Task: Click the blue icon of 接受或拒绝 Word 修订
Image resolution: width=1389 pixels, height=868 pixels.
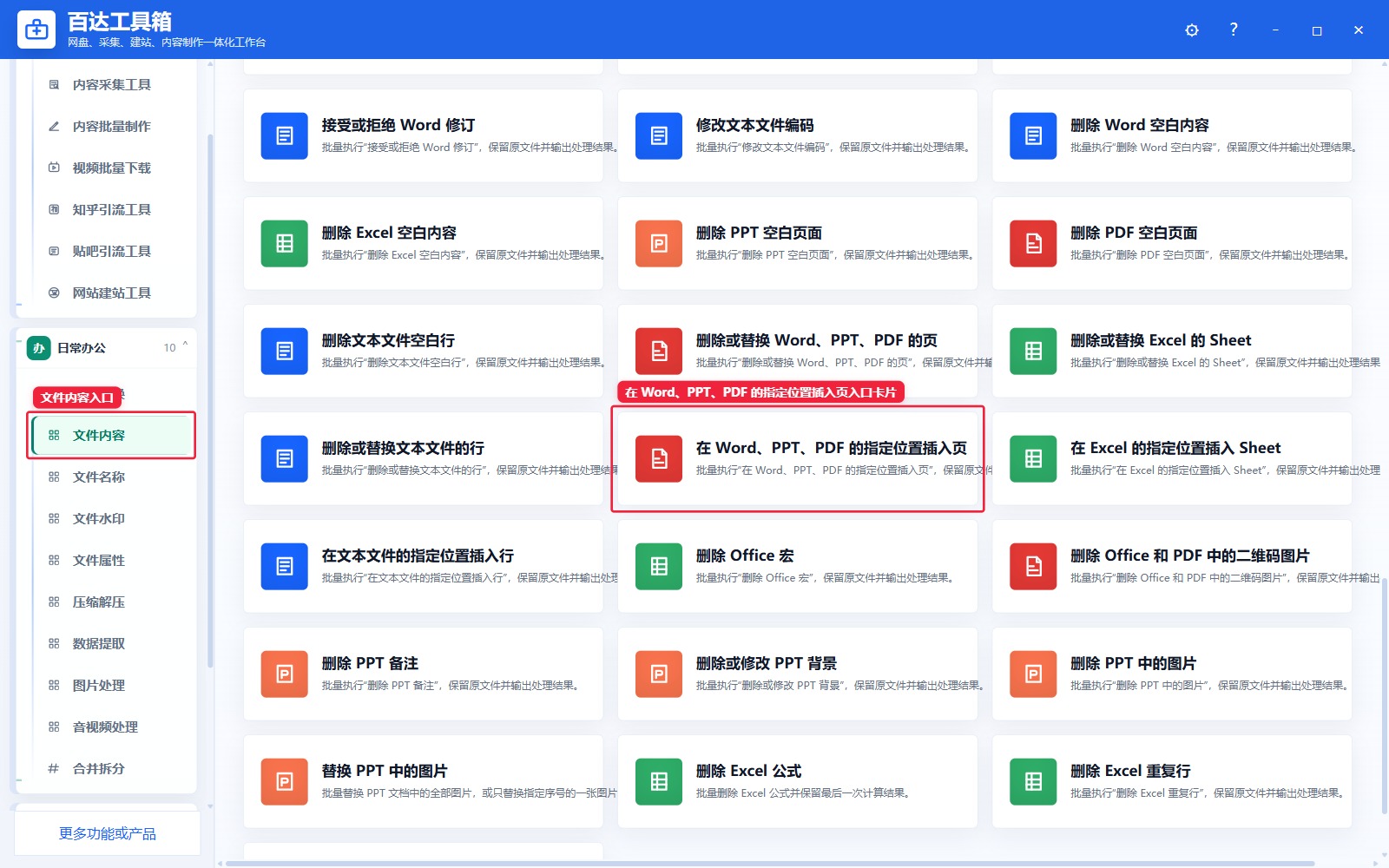Action: click(285, 135)
